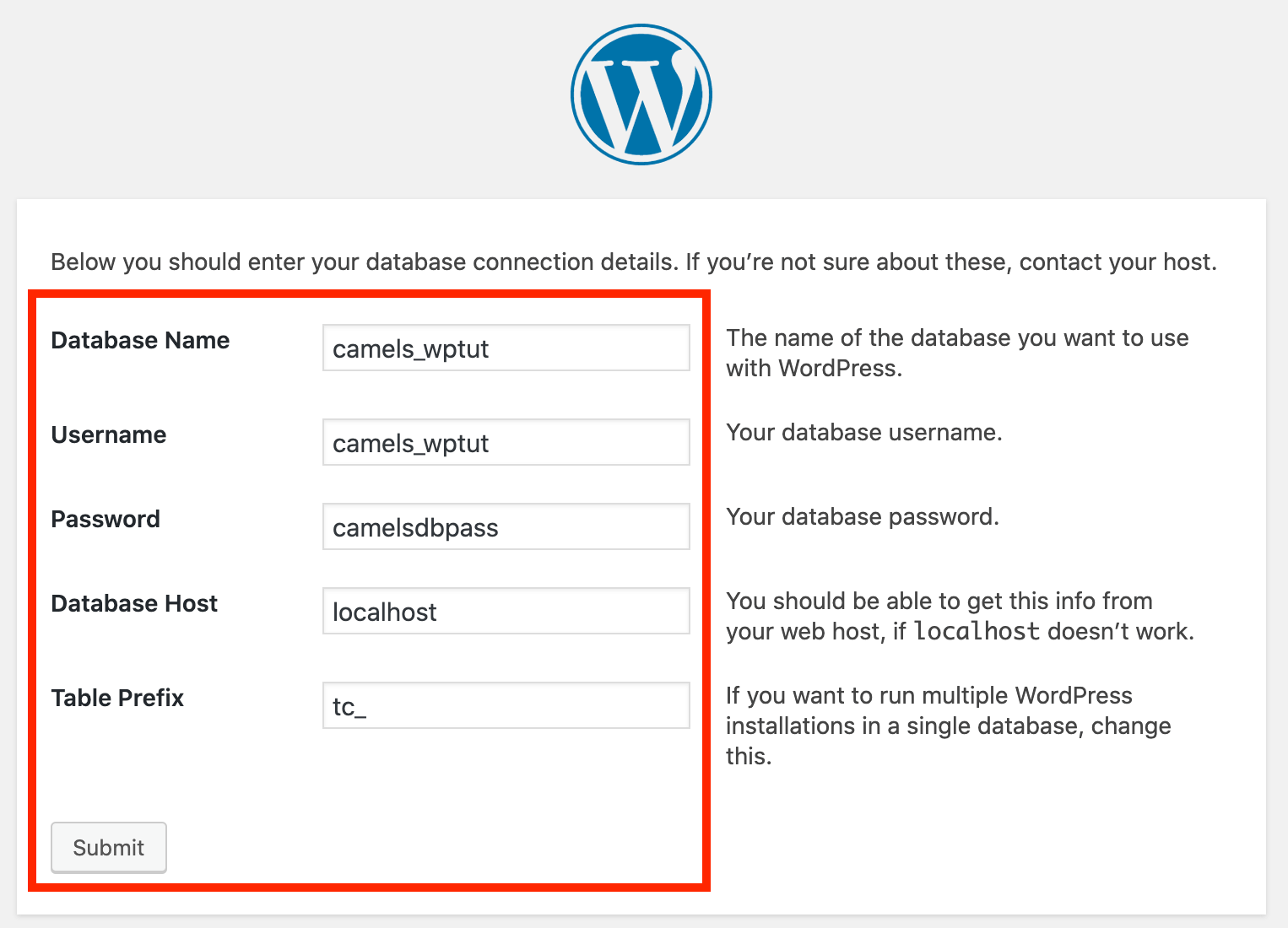Edit the Table Prefix field
The width and height of the screenshot is (1288, 928).
point(506,705)
